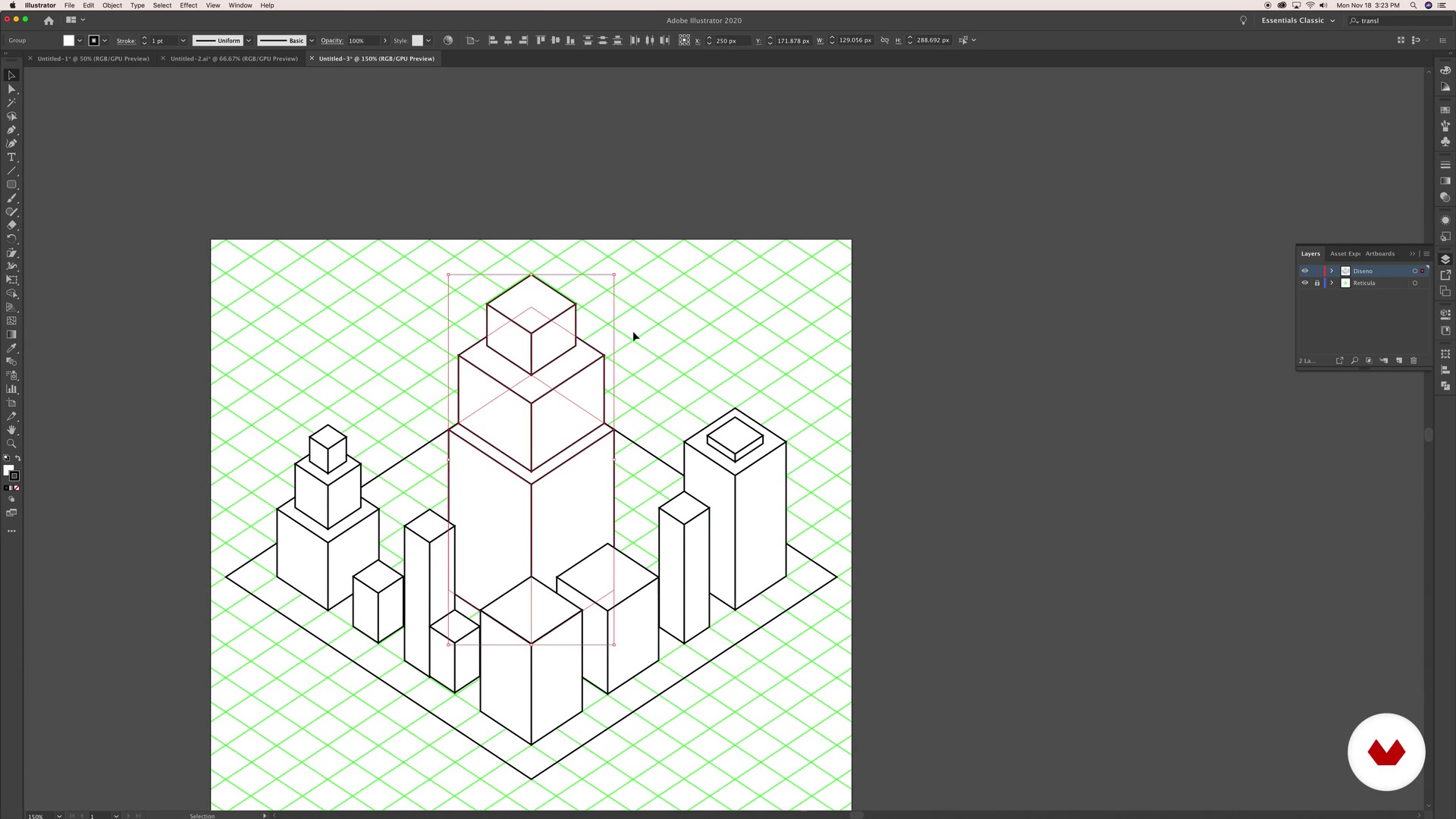Open the Uniform variable width profile dropdown
This screenshot has width=1456, height=819.
tap(248, 40)
